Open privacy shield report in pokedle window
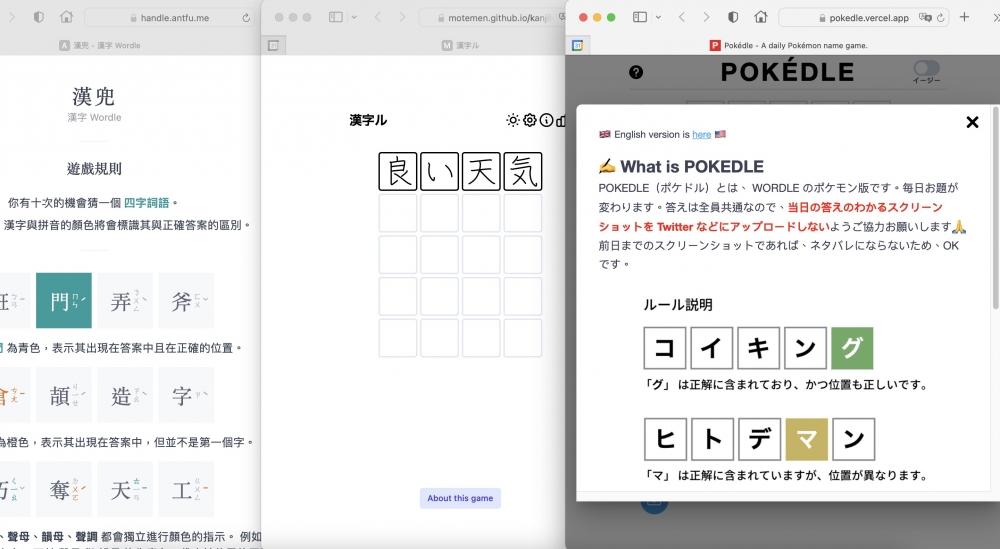This screenshot has width=1000, height=549. coord(733,17)
